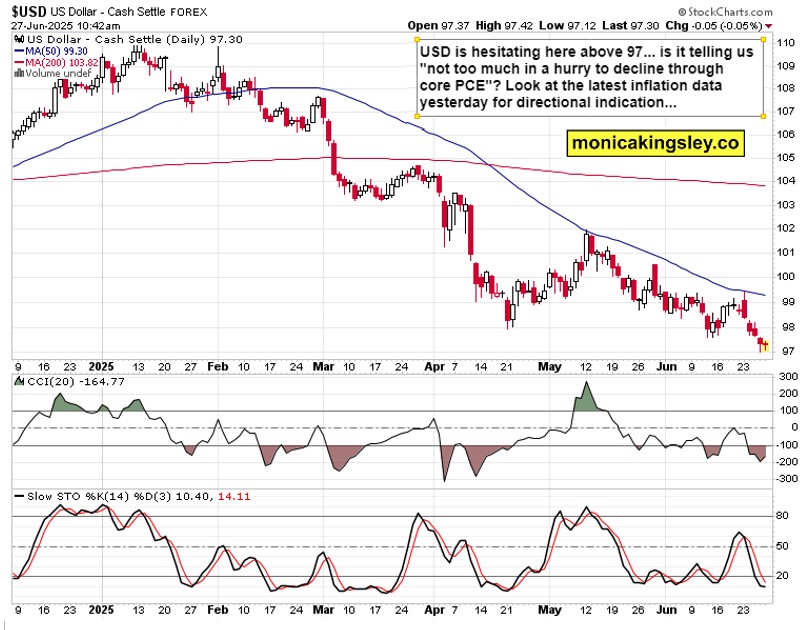Click the date stamp 27-Jun-2025 10:42am
This screenshot has height=630, width=803.
(66, 26)
